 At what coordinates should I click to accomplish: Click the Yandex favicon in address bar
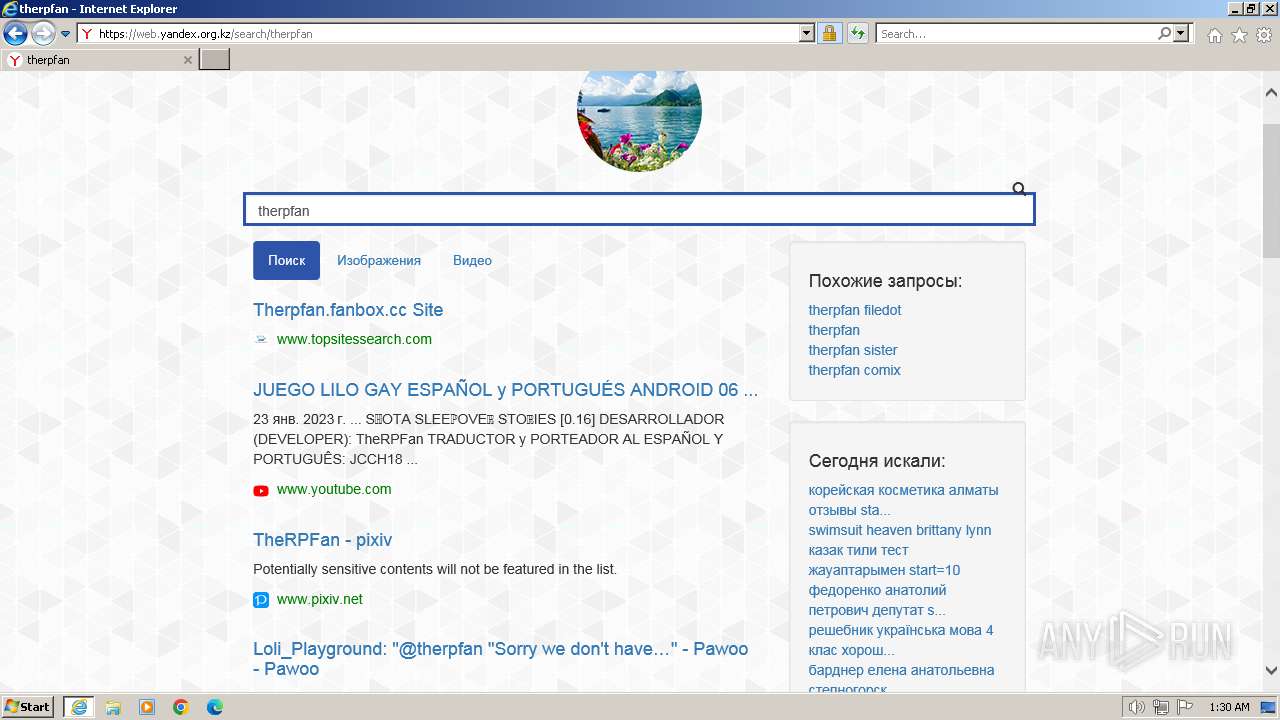(x=87, y=34)
